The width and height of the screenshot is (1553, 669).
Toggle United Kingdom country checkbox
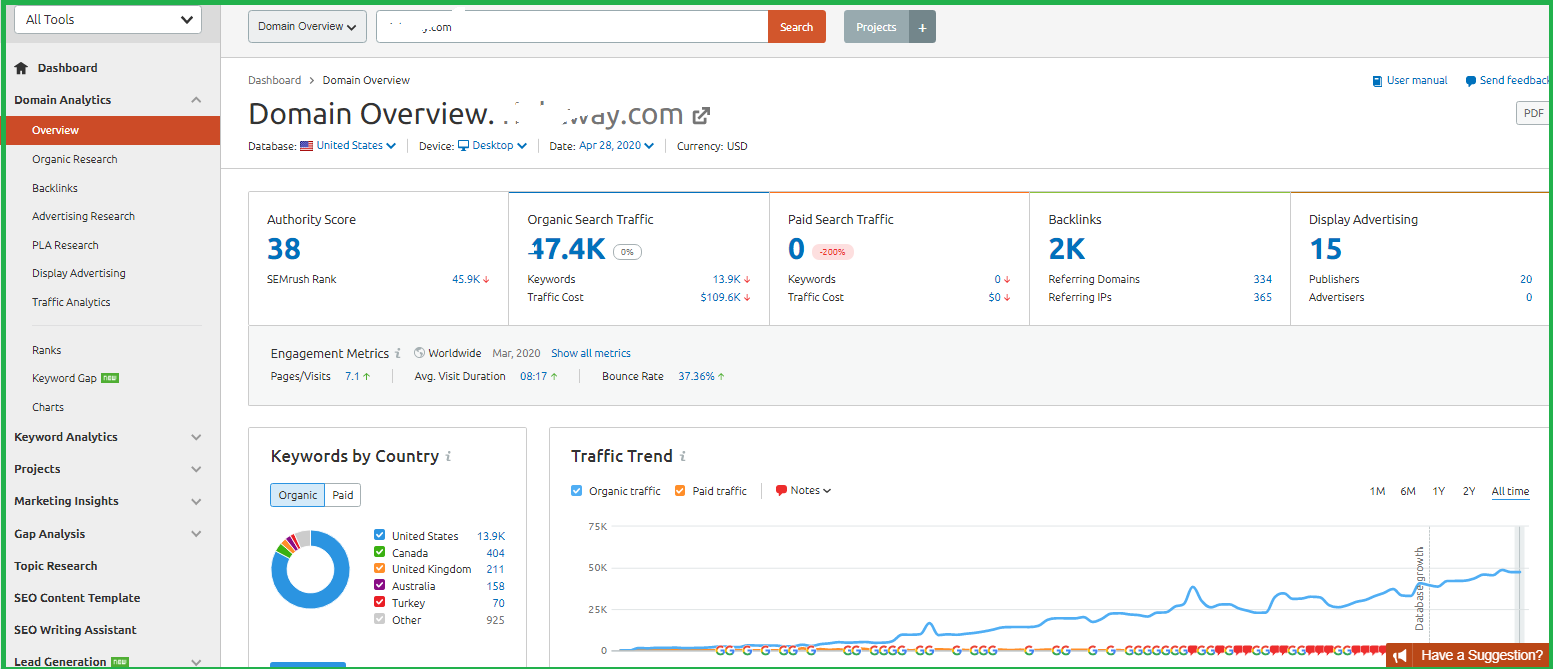379,569
